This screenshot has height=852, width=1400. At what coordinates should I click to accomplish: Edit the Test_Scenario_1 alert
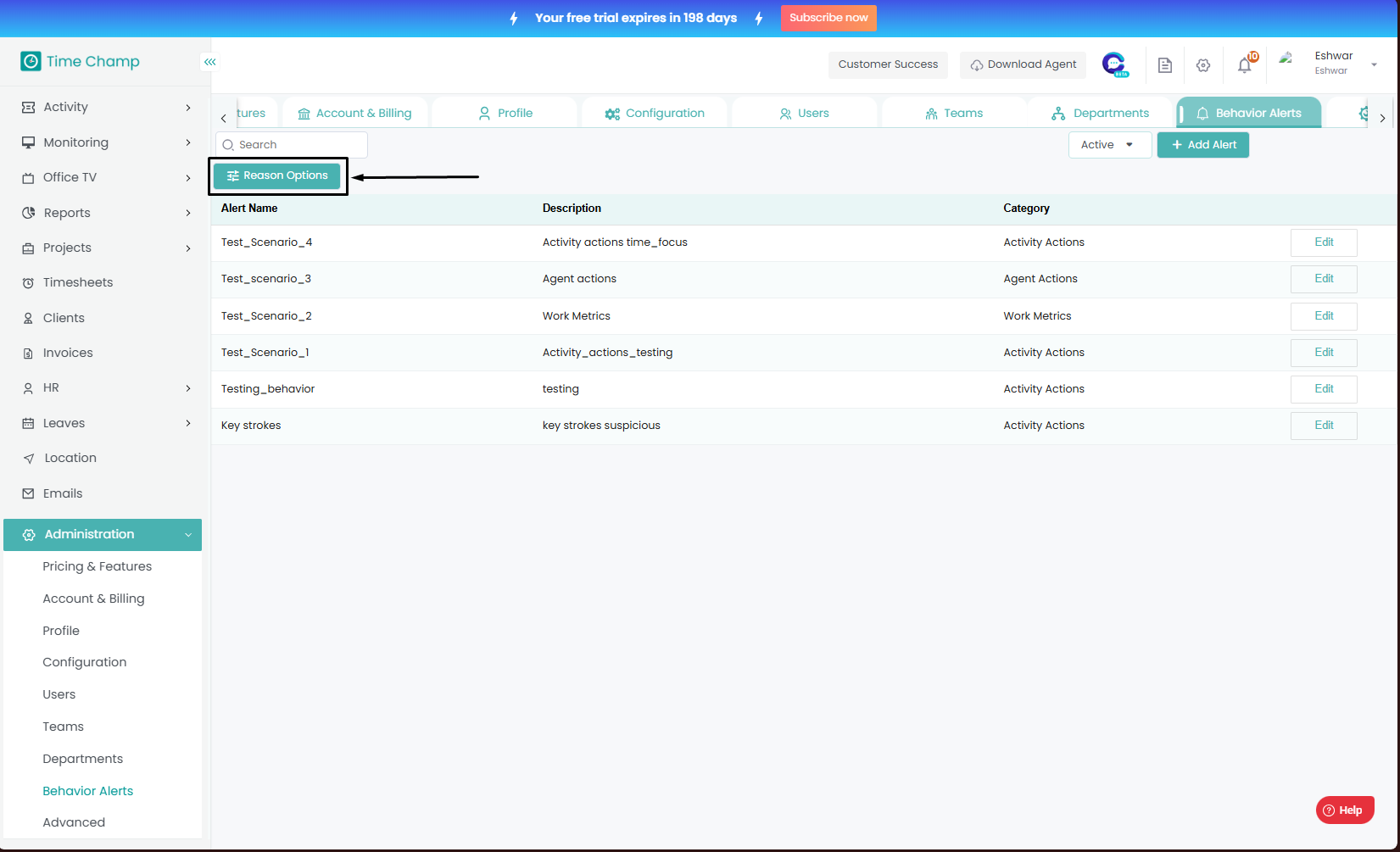point(1324,353)
